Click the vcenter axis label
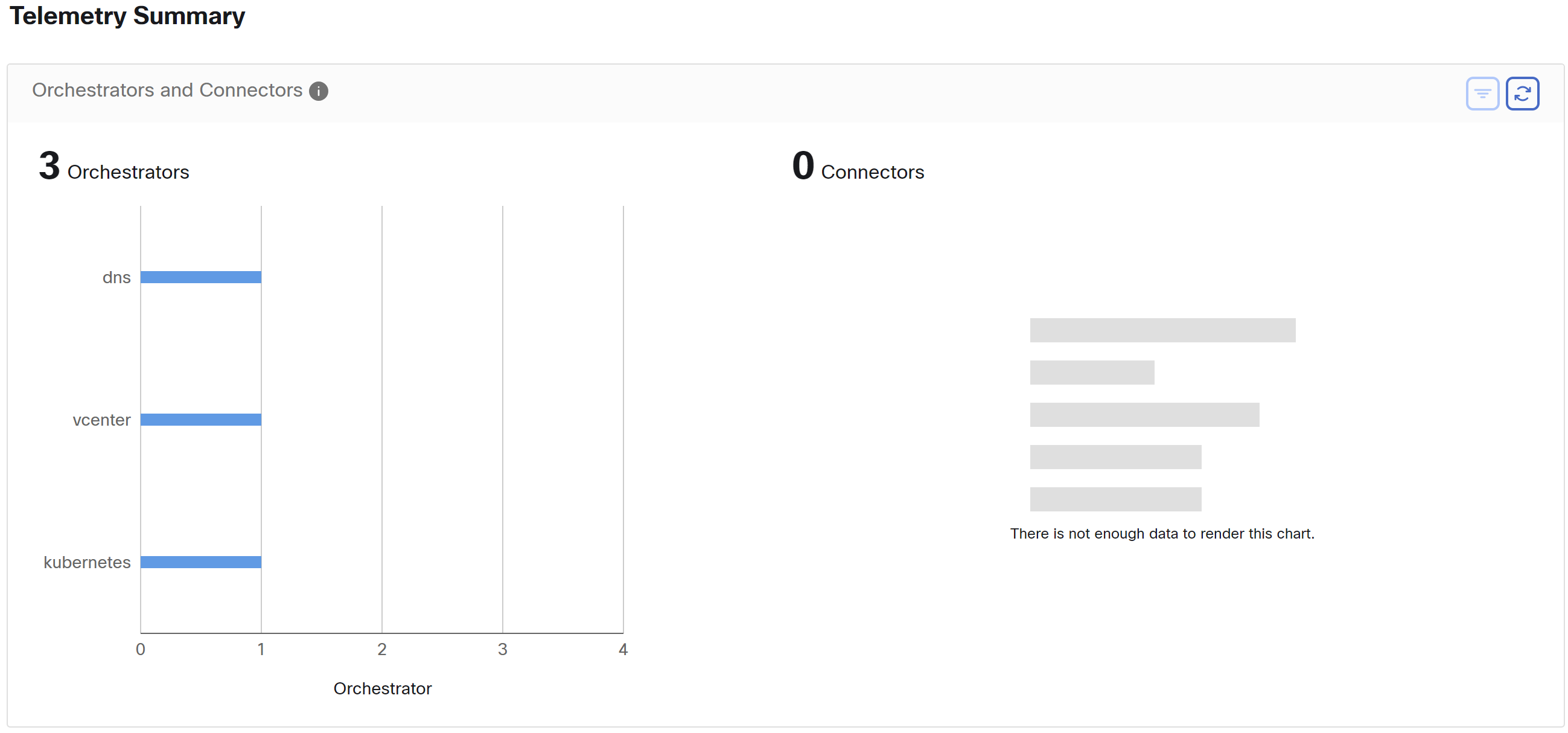 tap(101, 420)
